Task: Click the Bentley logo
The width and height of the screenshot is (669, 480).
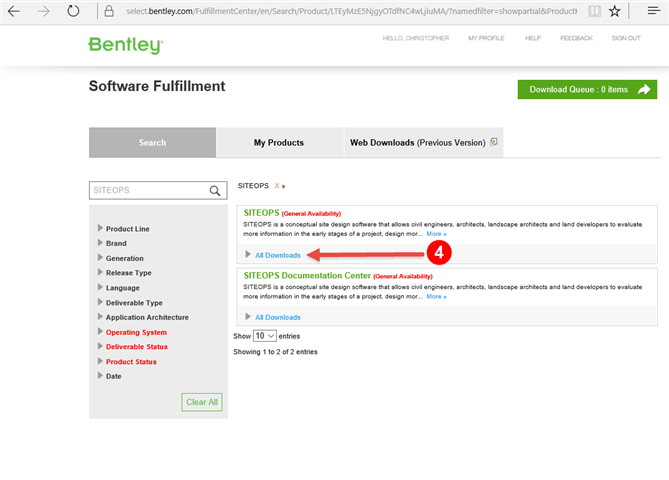Action: 126,45
